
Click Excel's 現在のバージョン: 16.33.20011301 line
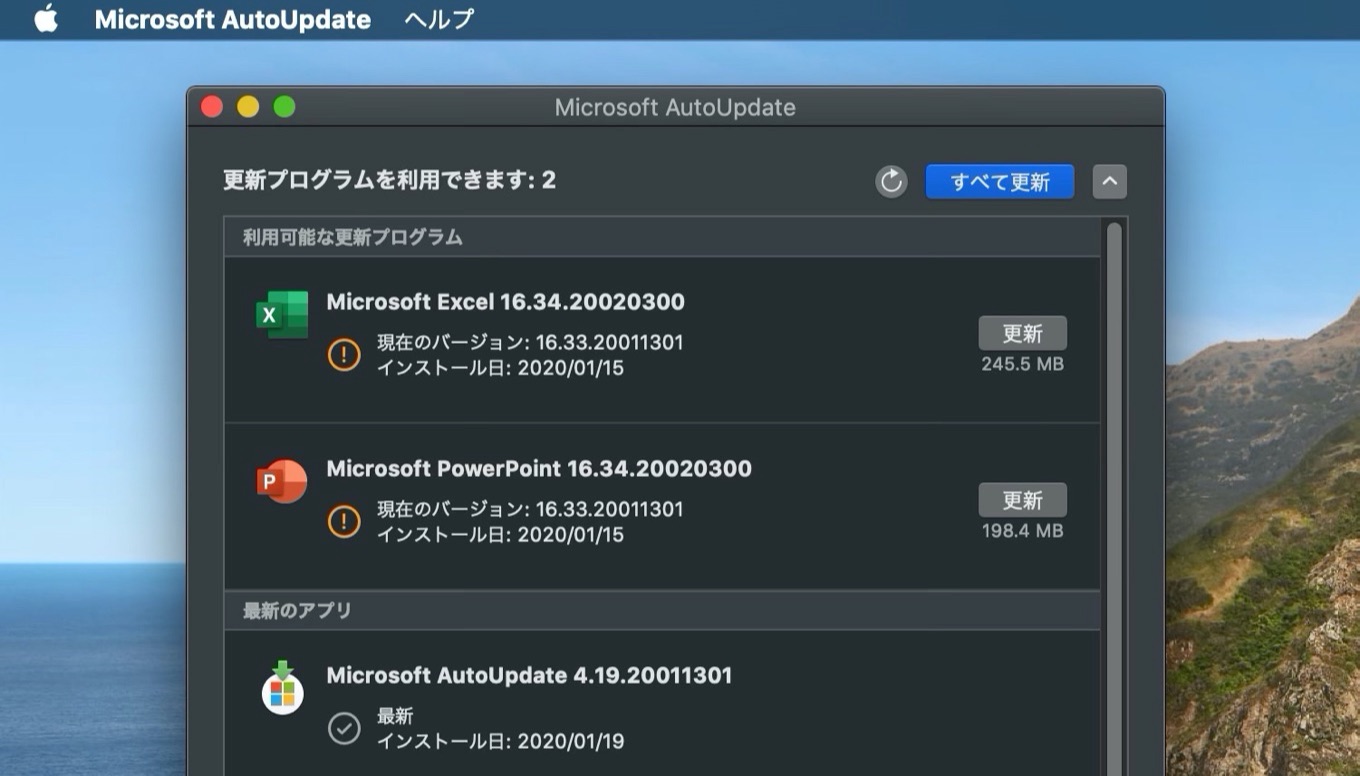[530, 342]
